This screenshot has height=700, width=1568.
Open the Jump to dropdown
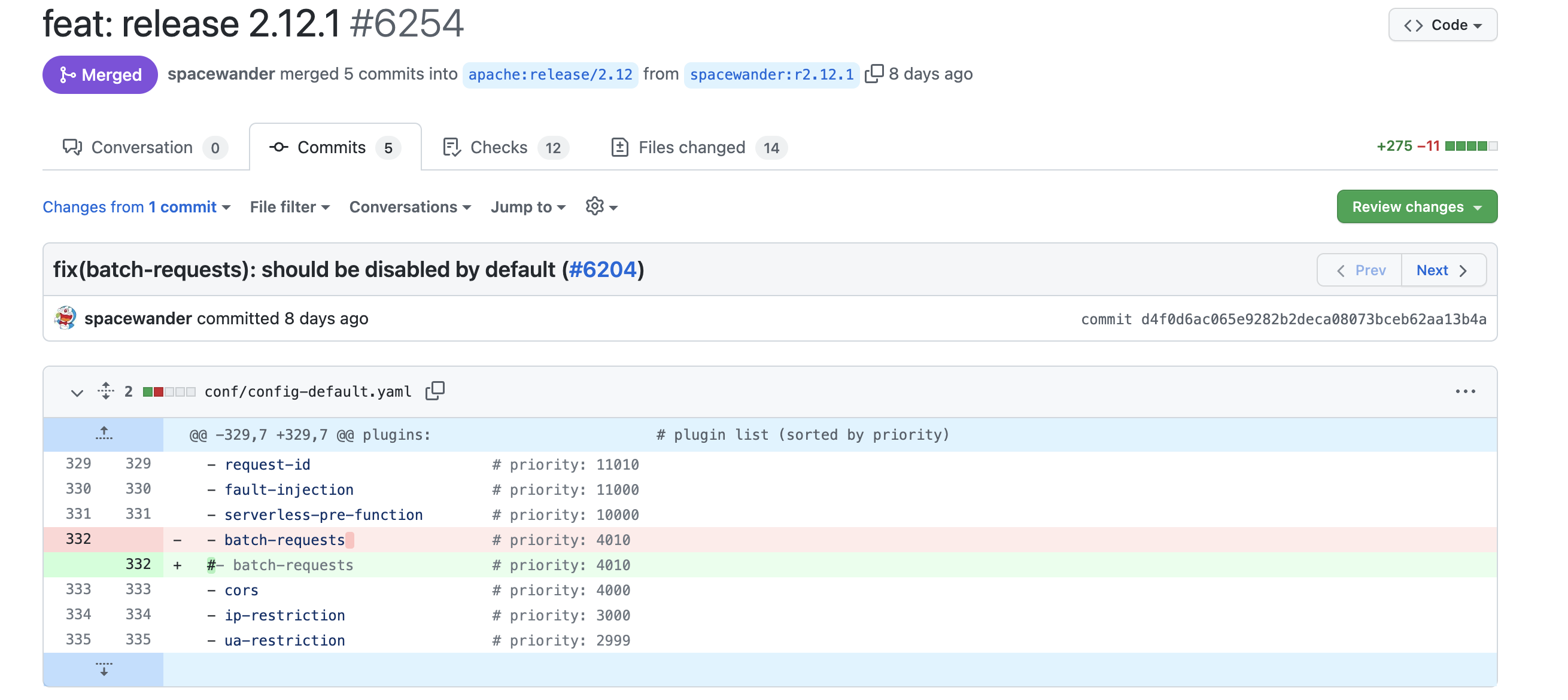pos(528,207)
